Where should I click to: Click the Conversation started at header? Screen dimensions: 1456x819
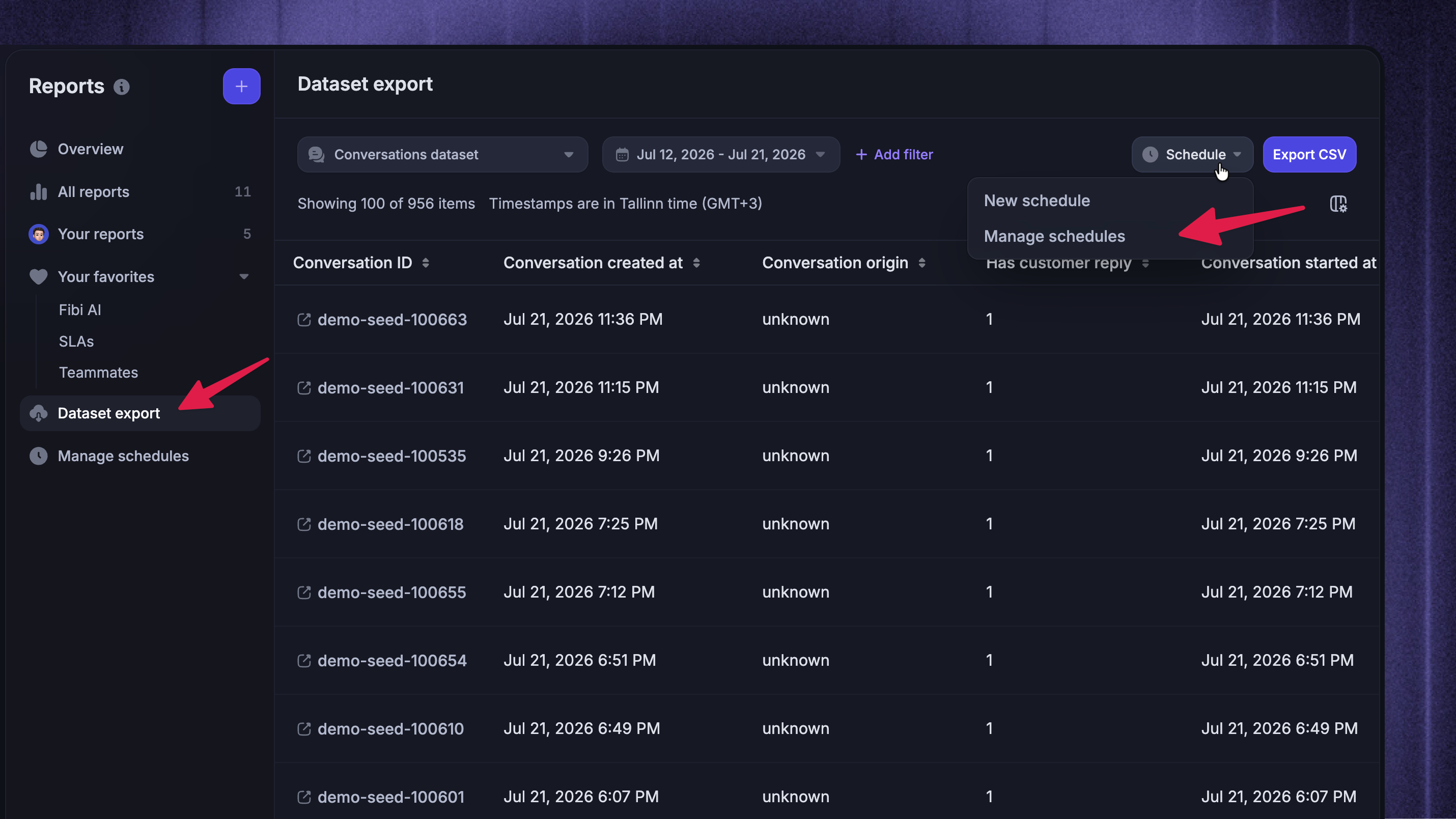tap(1289, 263)
